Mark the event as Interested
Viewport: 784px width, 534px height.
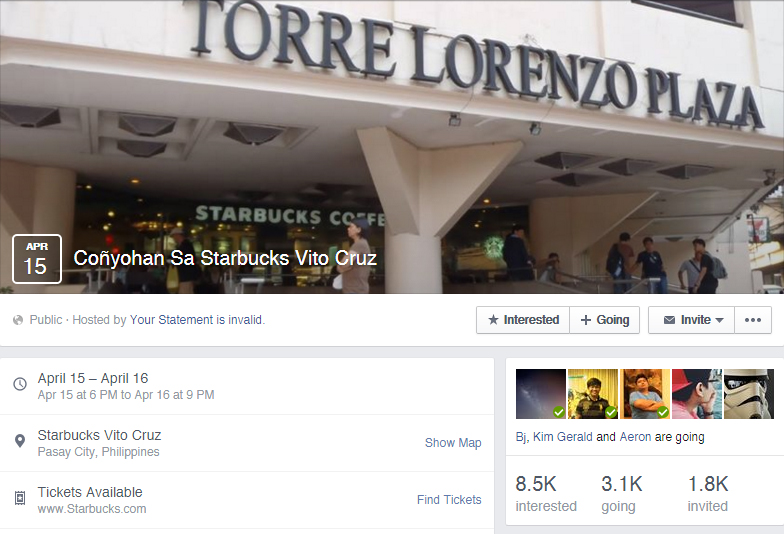coord(523,320)
